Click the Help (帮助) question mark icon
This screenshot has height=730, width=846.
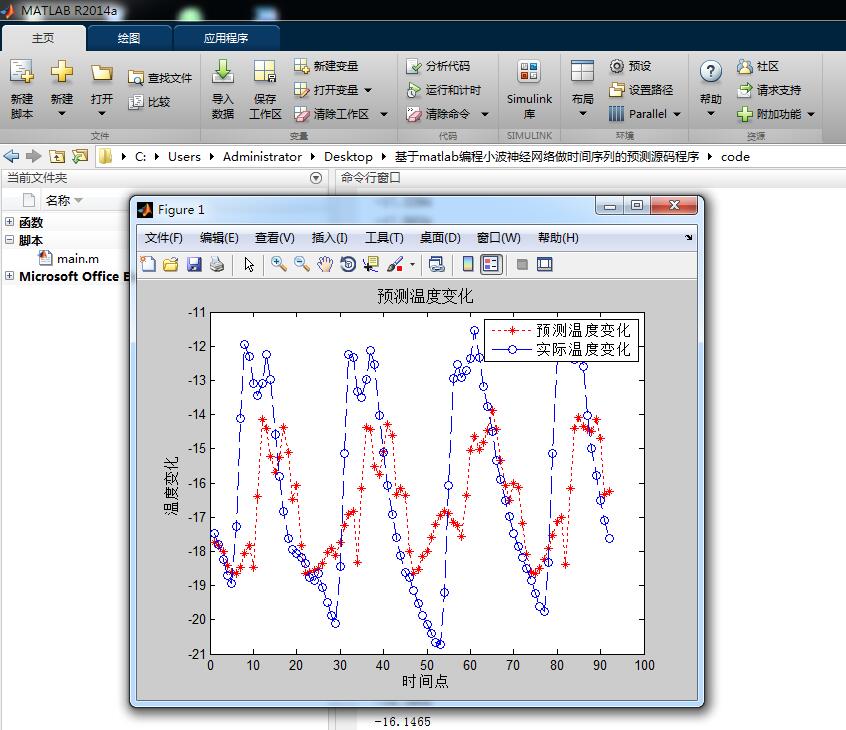pos(711,71)
